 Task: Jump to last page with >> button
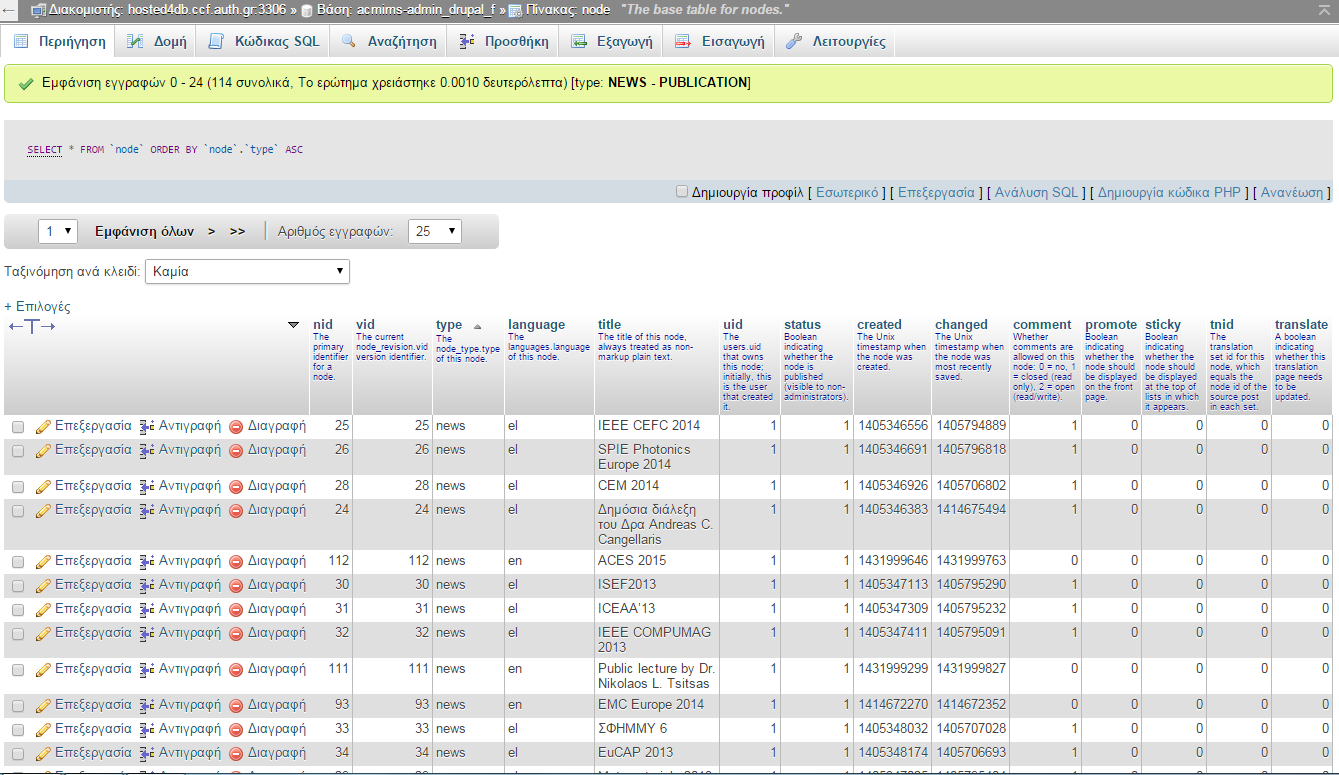(x=237, y=231)
